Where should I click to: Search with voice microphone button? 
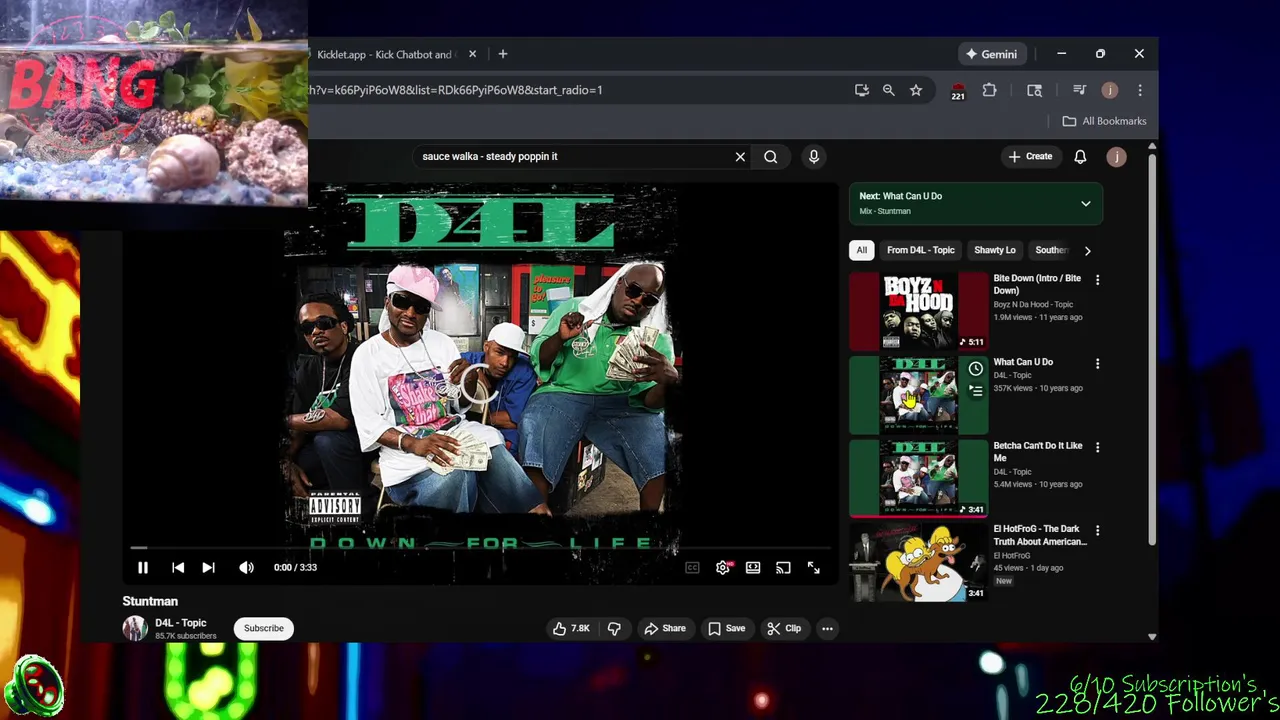[x=814, y=157]
